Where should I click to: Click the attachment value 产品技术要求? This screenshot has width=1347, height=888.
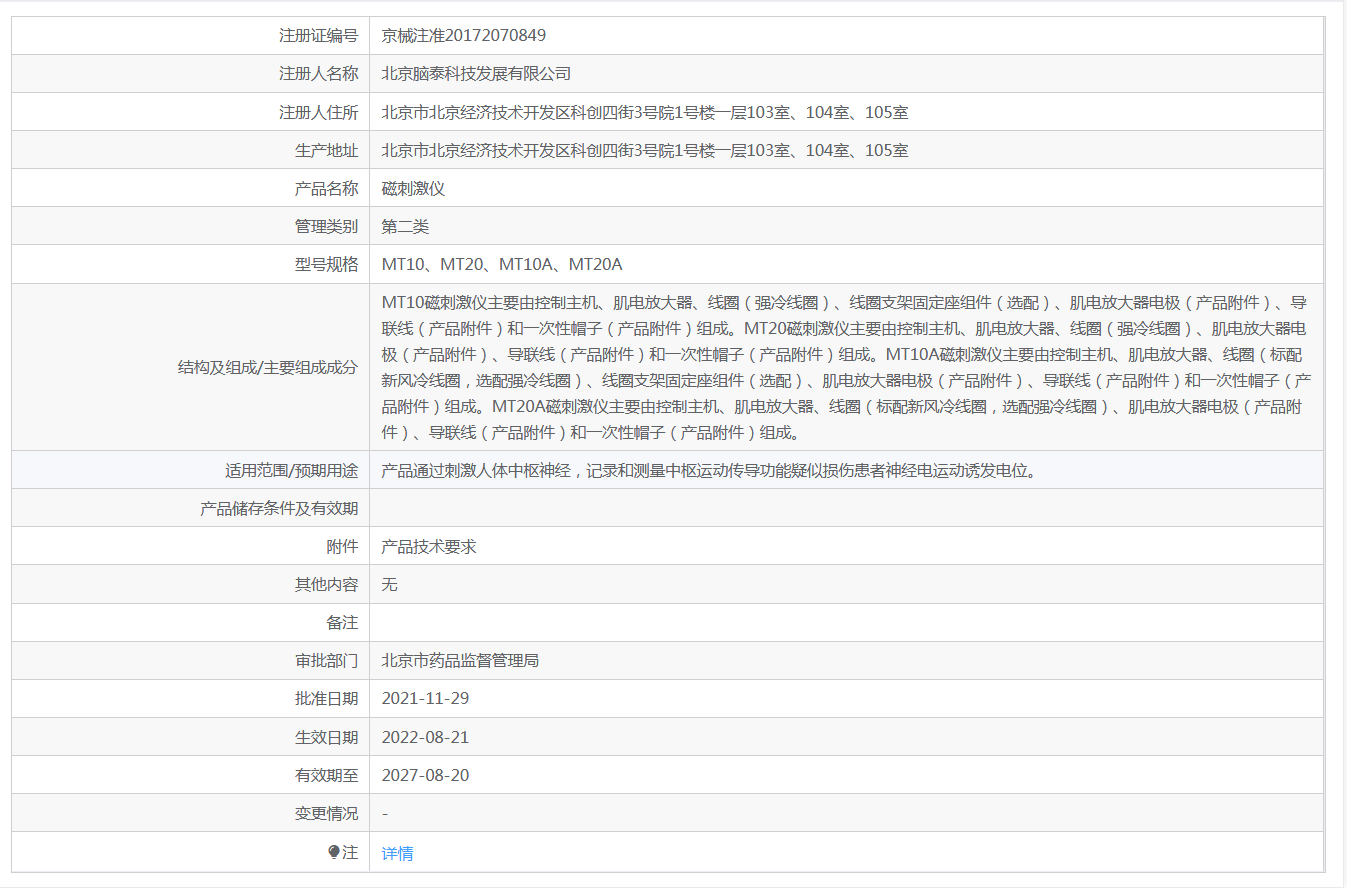[x=429, y=547]
